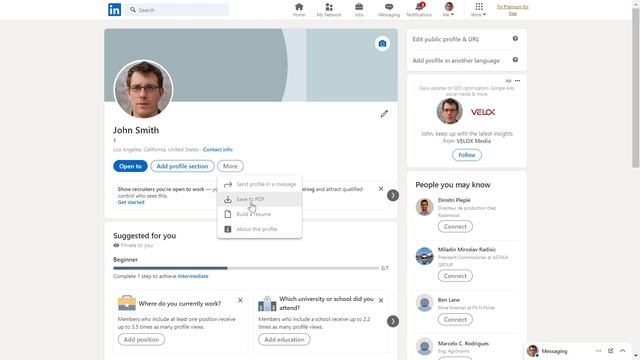
Task: Advance the suggestions carousel arrow
Action: coord(393,322)
